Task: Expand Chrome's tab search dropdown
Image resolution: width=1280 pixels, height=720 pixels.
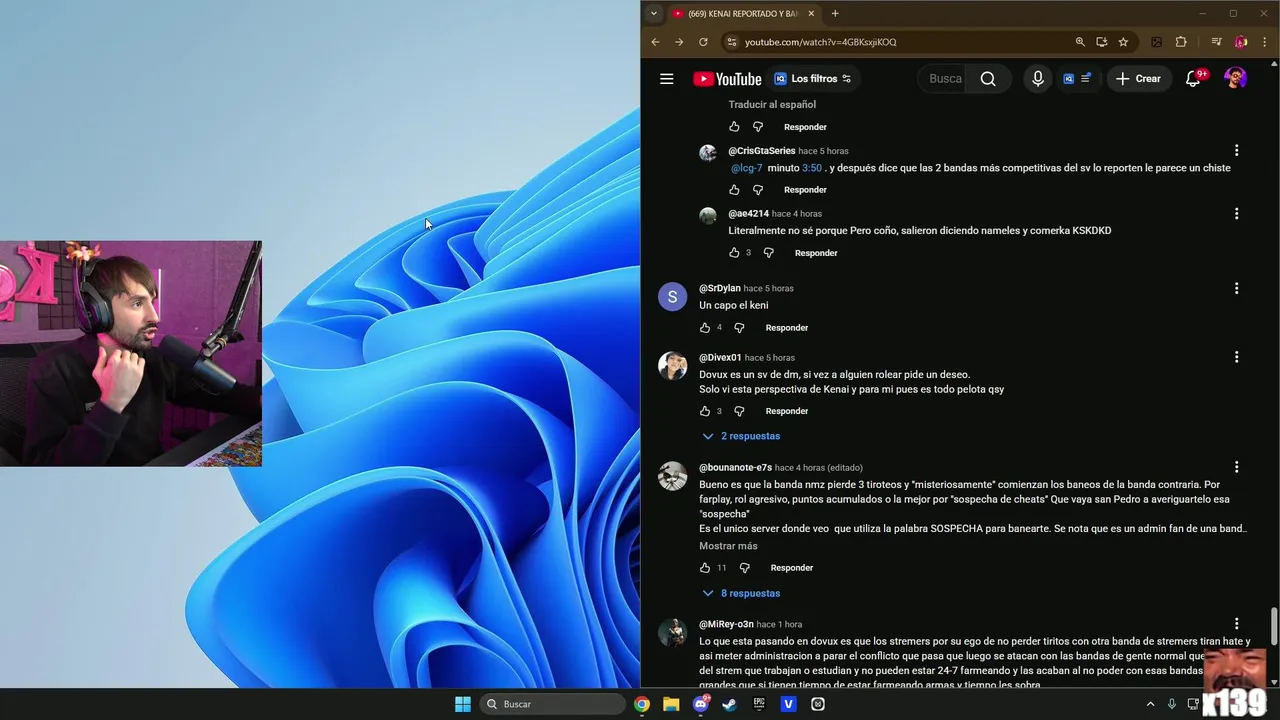Action: pyautogui.click(x=654, y=14)
